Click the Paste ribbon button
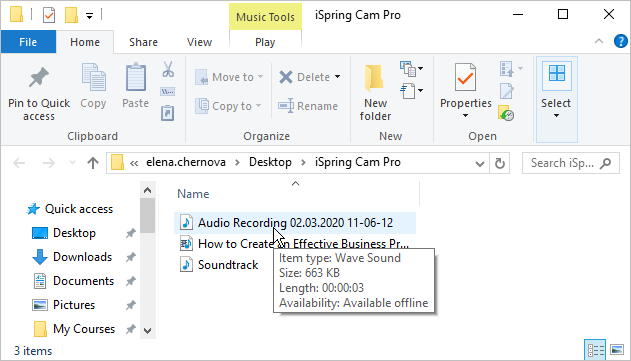 136,86
